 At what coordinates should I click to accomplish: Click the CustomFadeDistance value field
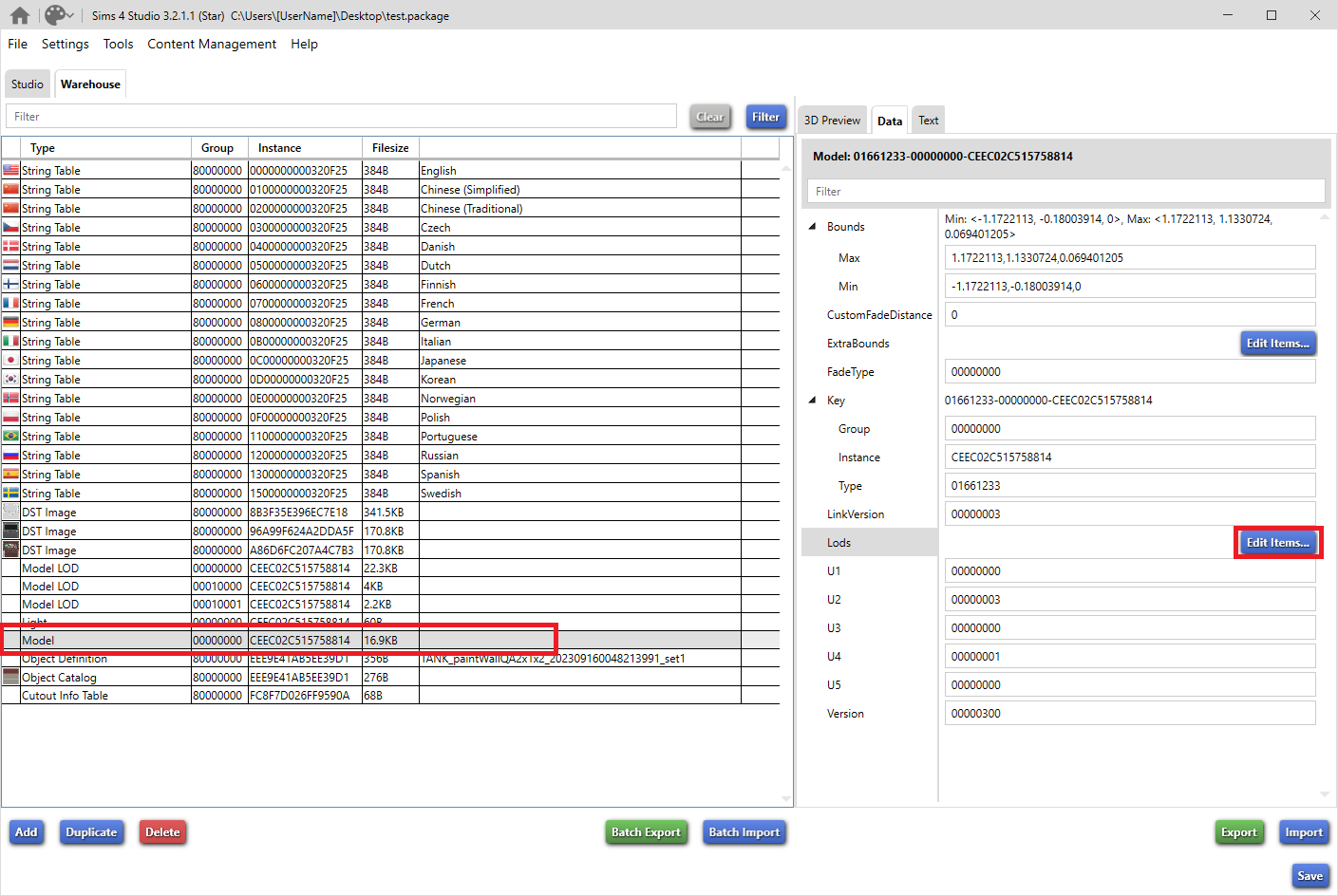click(x=1130, y=315)
